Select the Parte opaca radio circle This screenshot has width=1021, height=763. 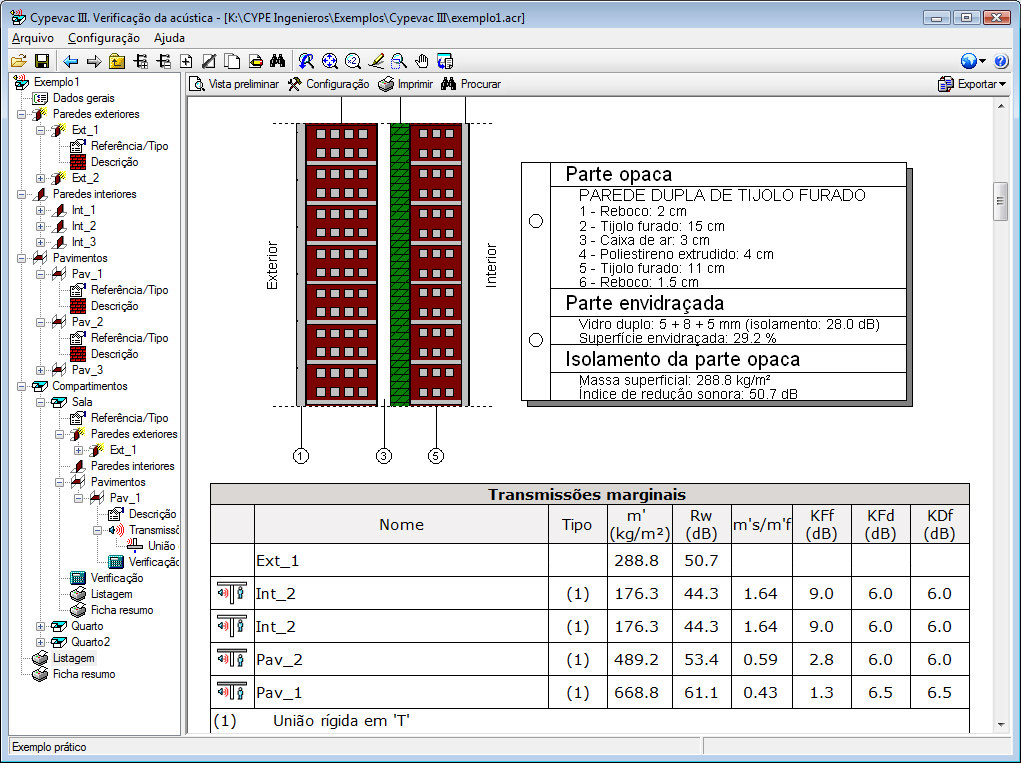click(x=535, y=221)
